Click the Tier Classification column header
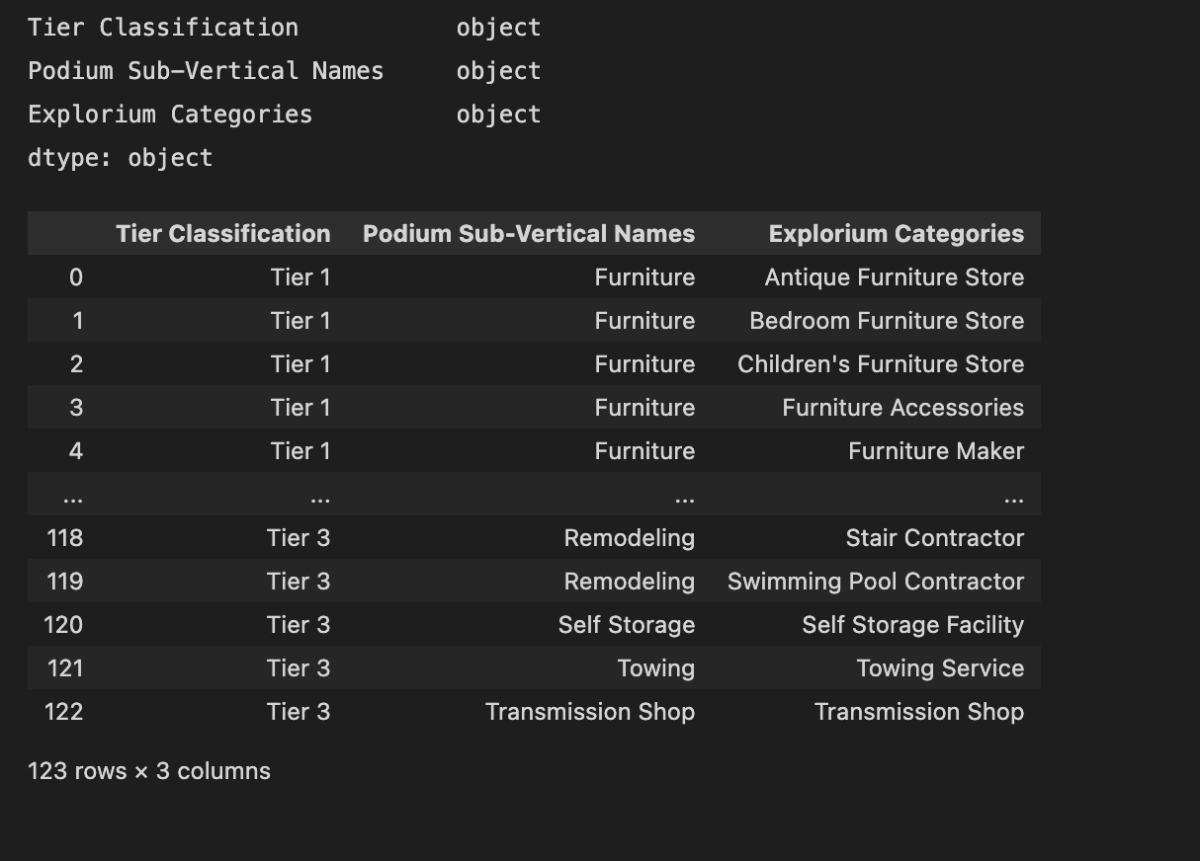This screenshot has height=861, width=1200. click(x=222, y=234)
